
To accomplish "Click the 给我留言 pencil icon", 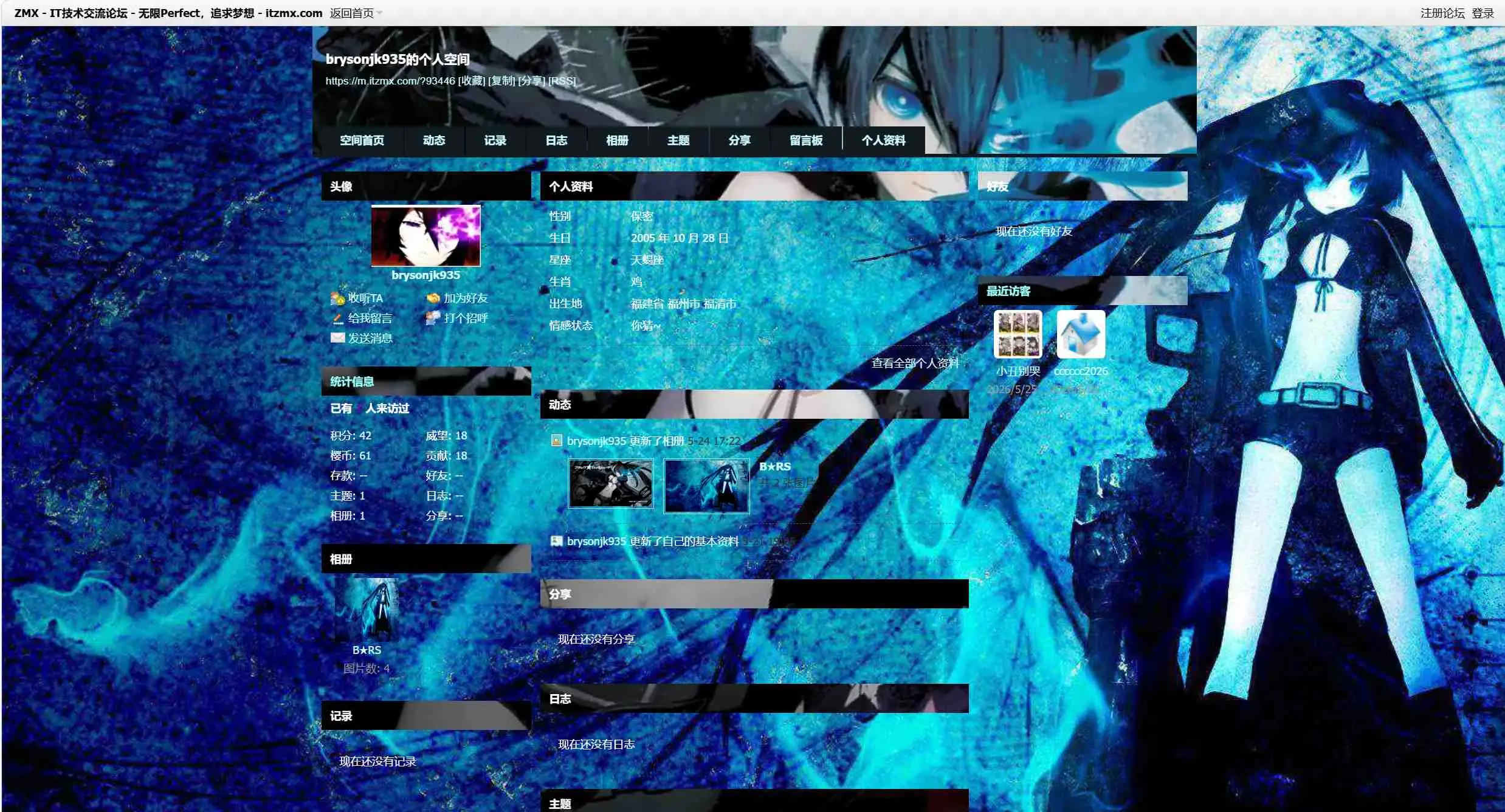I will pyautogui.click(x=337, y=318).
